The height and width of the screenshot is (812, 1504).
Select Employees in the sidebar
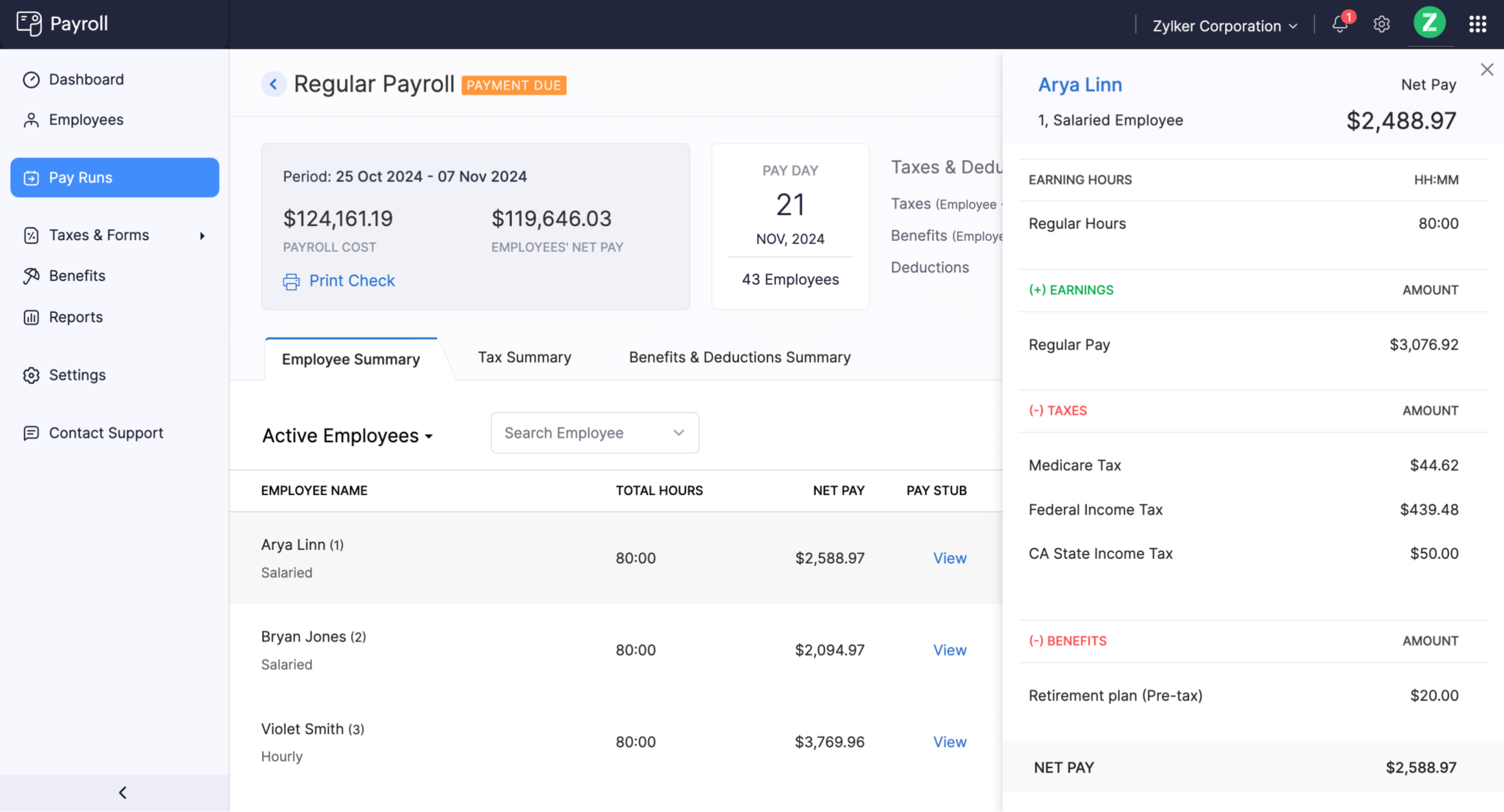[86, 119]
